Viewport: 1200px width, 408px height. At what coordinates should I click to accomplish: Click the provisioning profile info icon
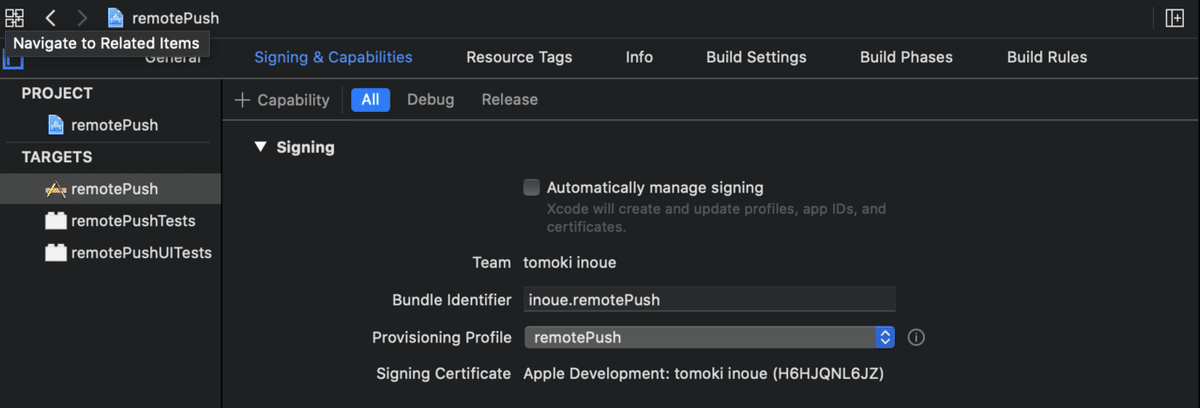[x=916, y=338]
